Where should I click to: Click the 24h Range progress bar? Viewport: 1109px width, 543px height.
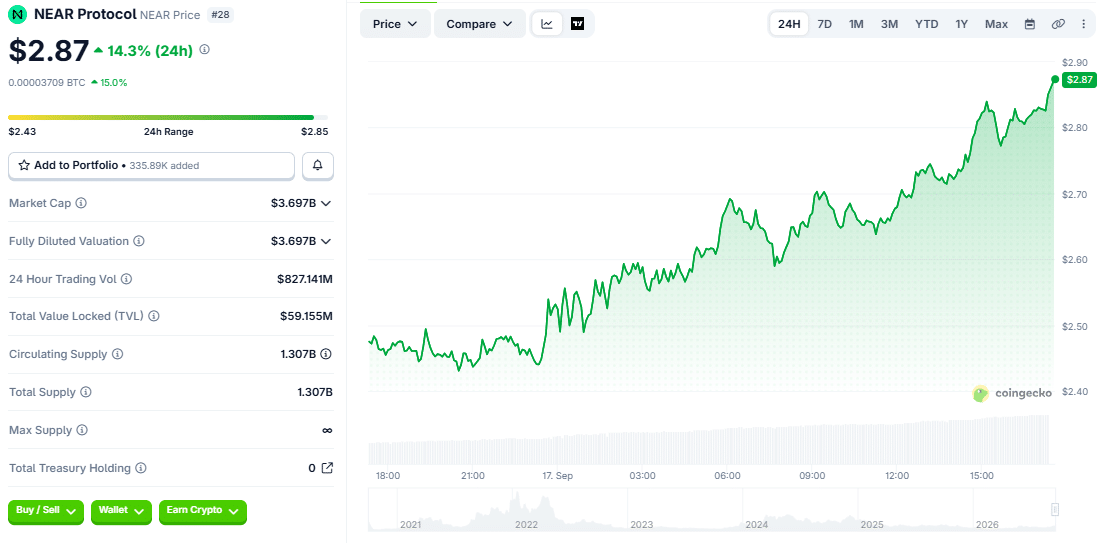pos(168,117)
